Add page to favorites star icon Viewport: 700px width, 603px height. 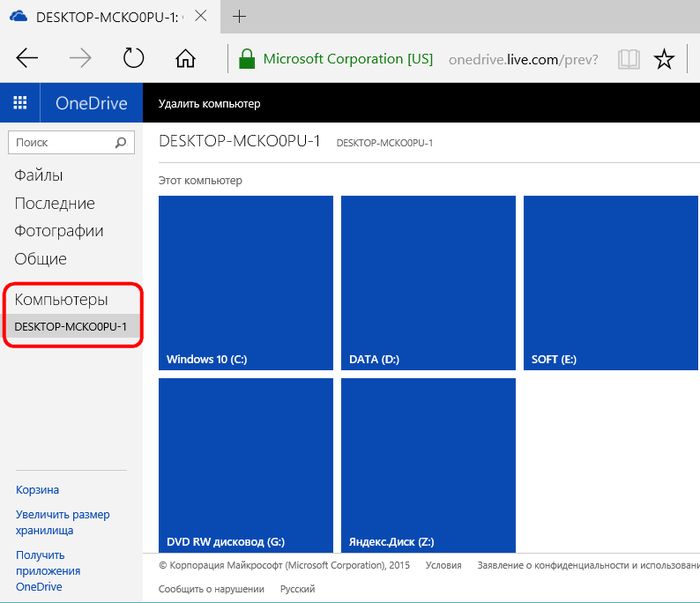pyautogui.click(x=664, y=59)
